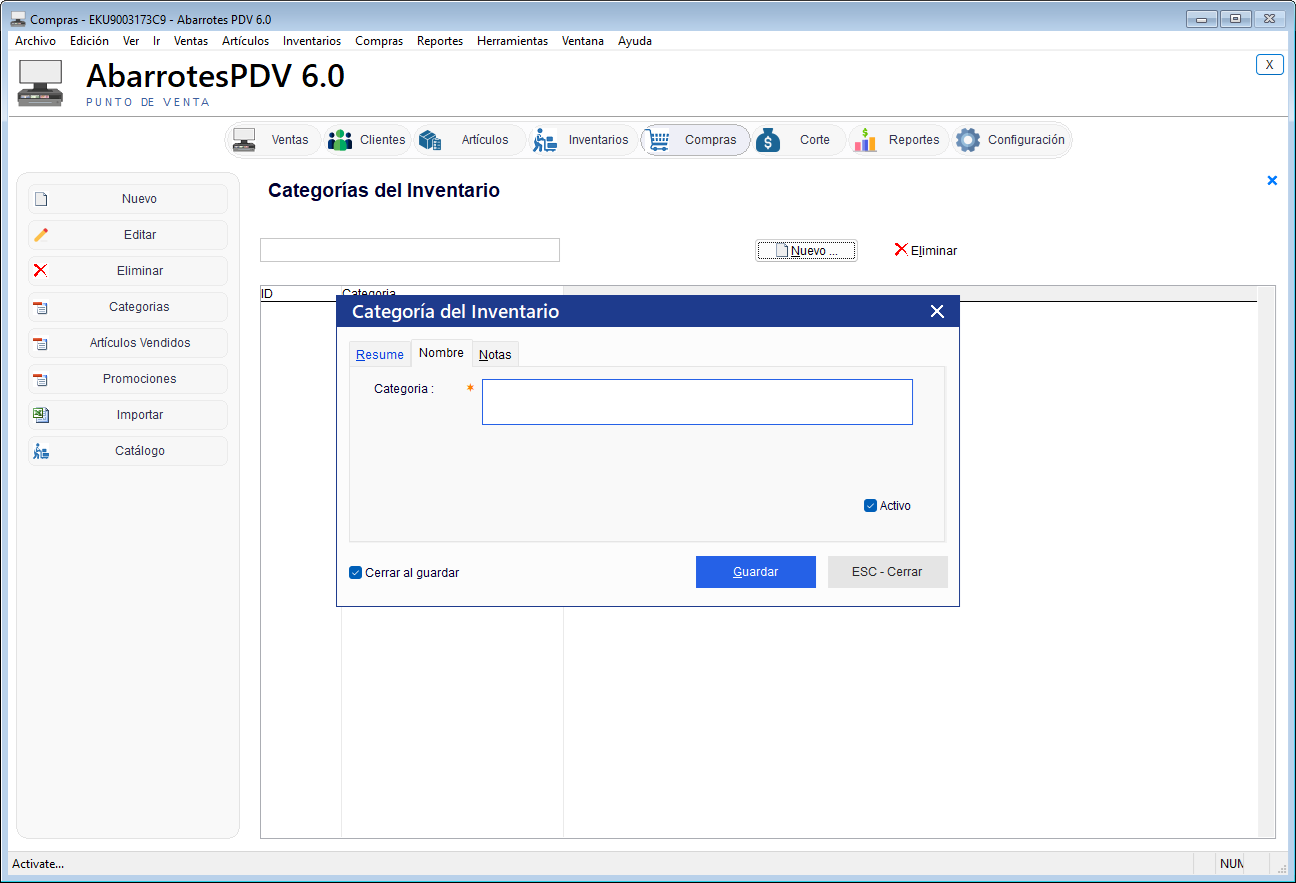The height and width of the screenshot is (883, 1296).
Task: Open the Ventas menu in the menu bar
Action: (191, 41)
